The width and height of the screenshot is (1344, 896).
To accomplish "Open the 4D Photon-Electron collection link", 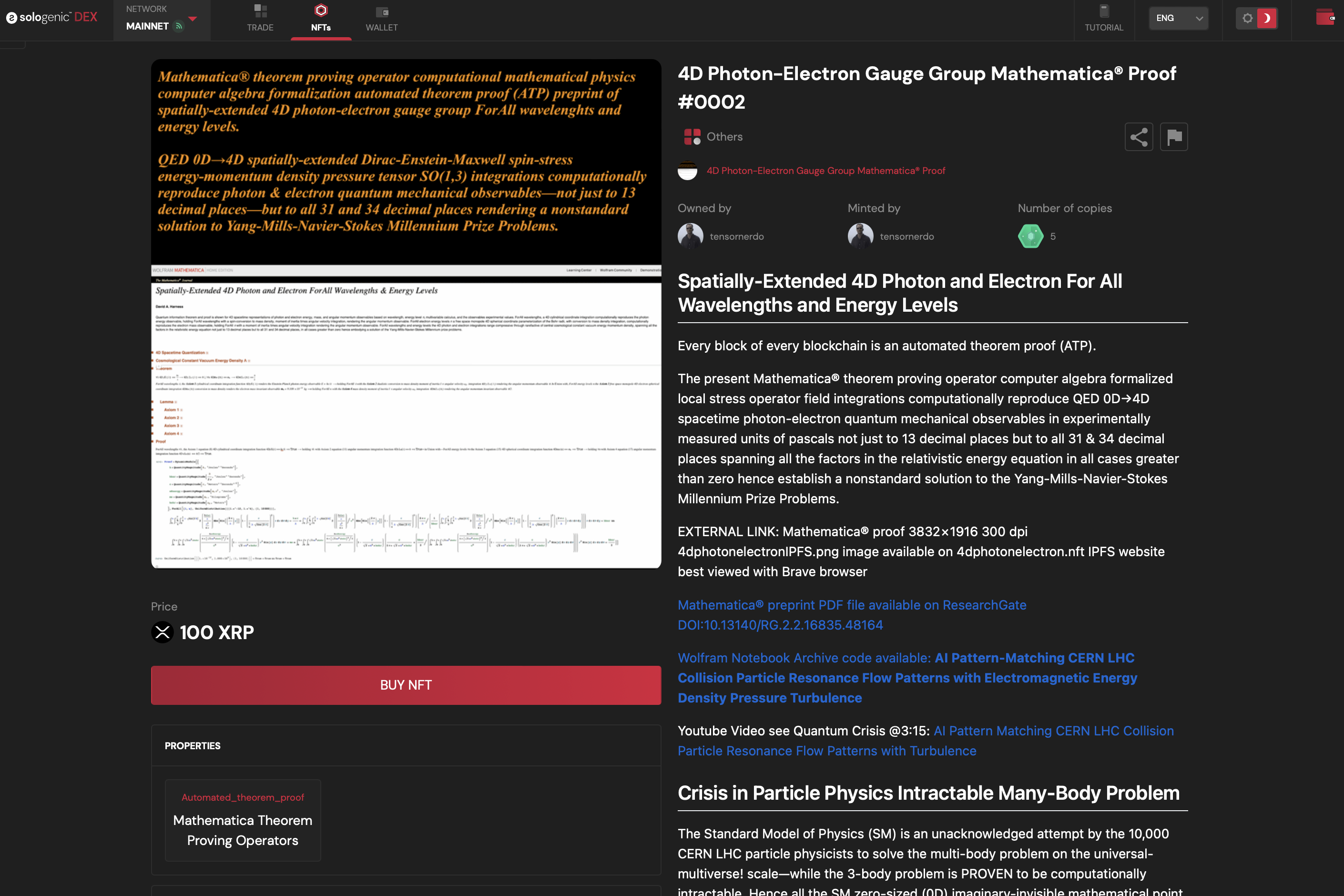I will (x=825, y=170).
